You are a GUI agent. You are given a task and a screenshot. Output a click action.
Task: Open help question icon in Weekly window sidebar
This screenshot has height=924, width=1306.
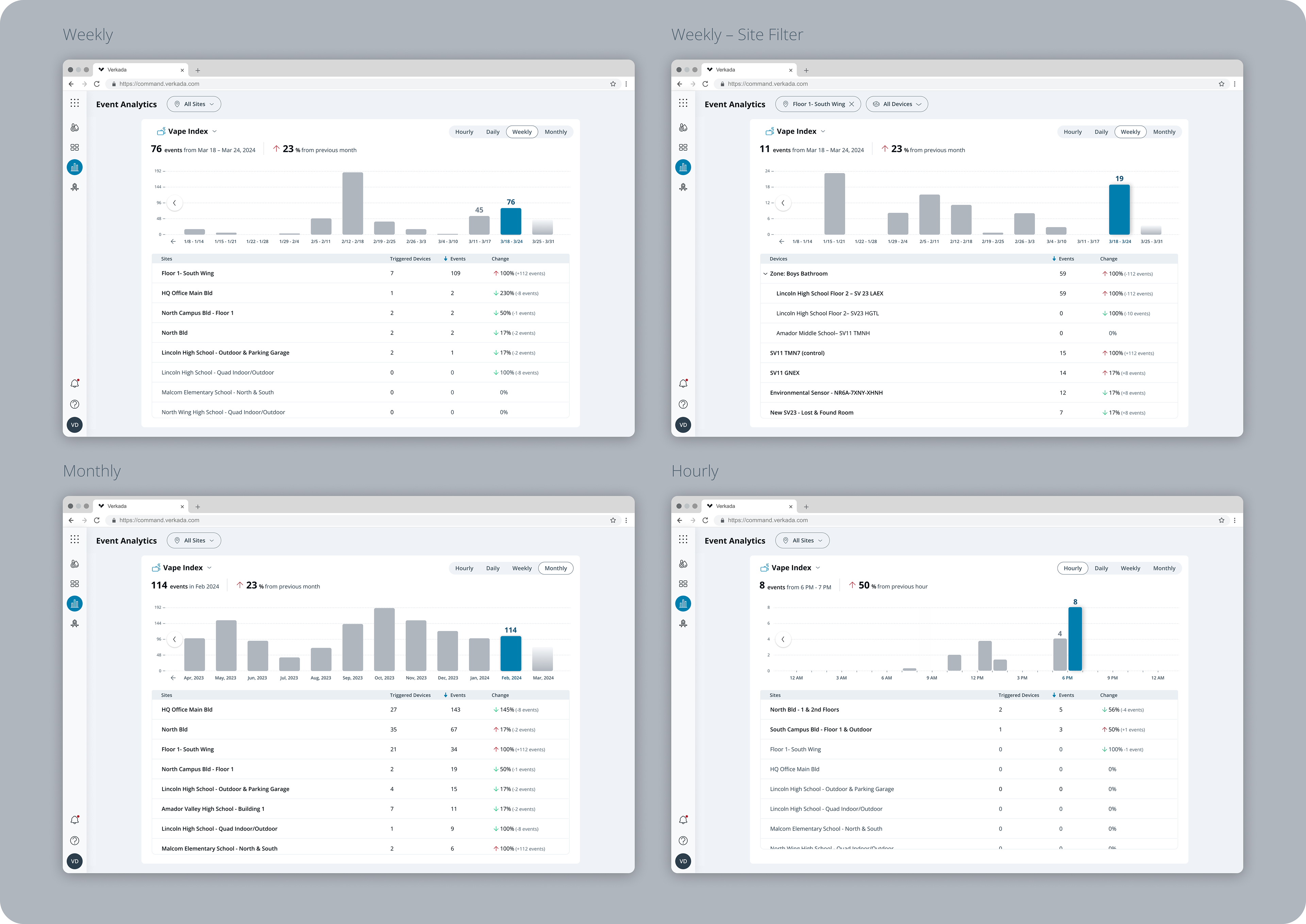tap(74, 405)
